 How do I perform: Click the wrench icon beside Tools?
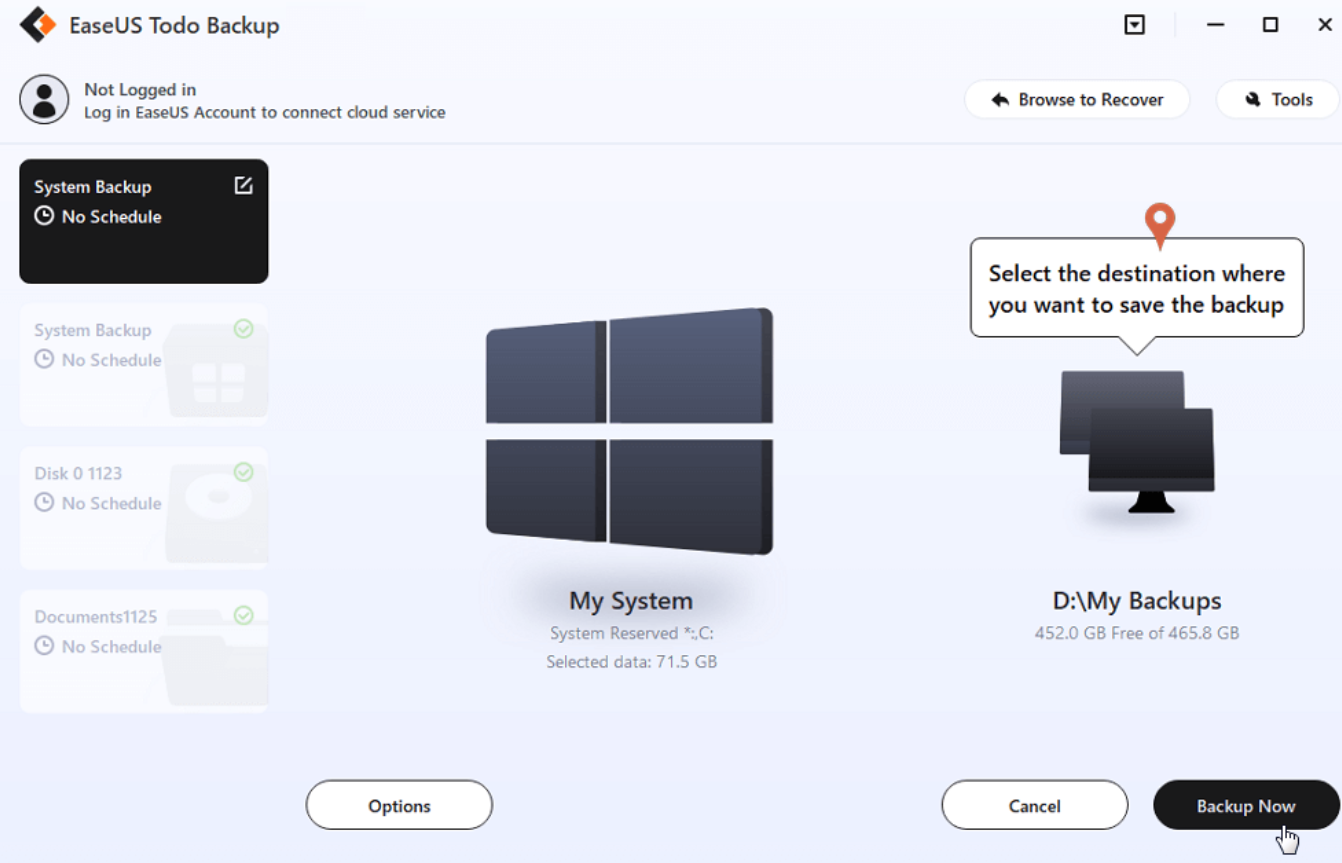click(1253, 99)
